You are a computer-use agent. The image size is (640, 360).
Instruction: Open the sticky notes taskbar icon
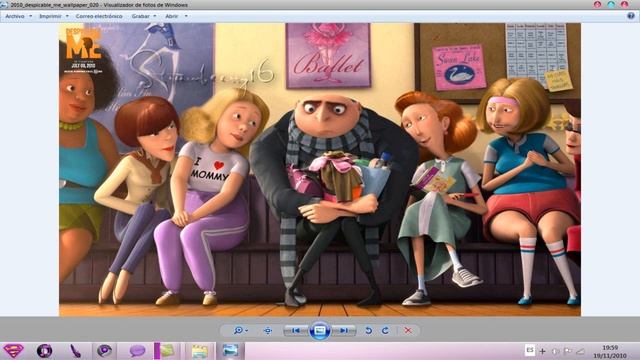coord(167,351)
